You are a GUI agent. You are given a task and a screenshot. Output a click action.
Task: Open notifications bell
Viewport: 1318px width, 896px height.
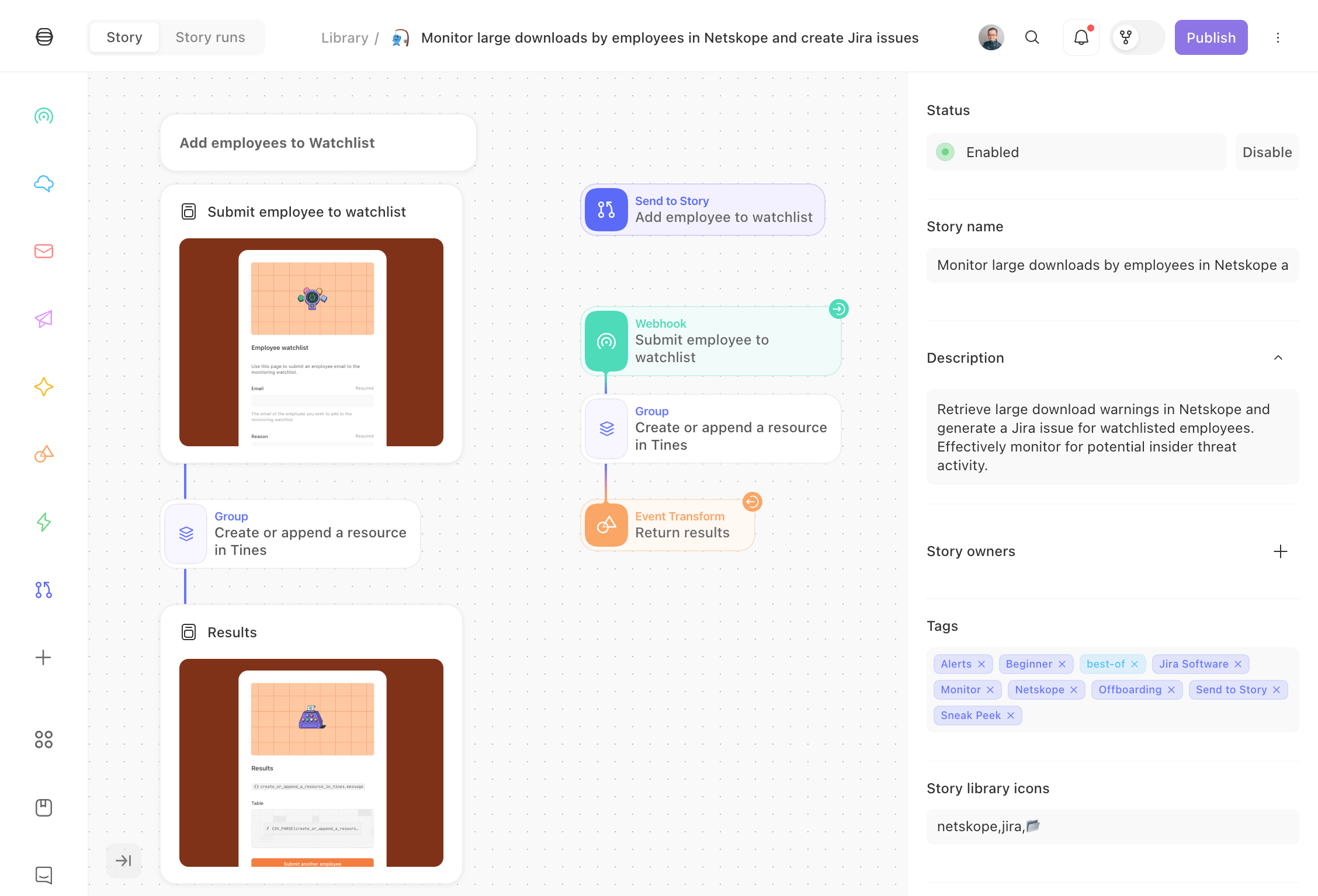click(1081, 37)
